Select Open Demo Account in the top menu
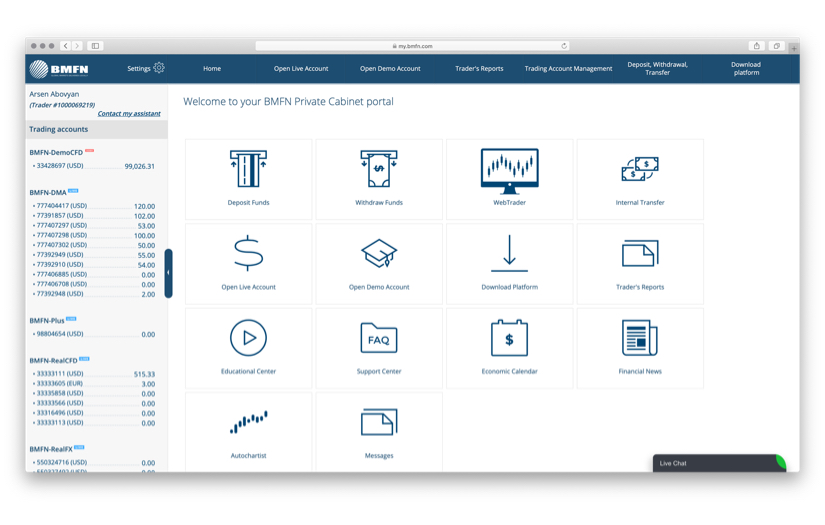This screenshot has width=825, height=525. [390, 68]
